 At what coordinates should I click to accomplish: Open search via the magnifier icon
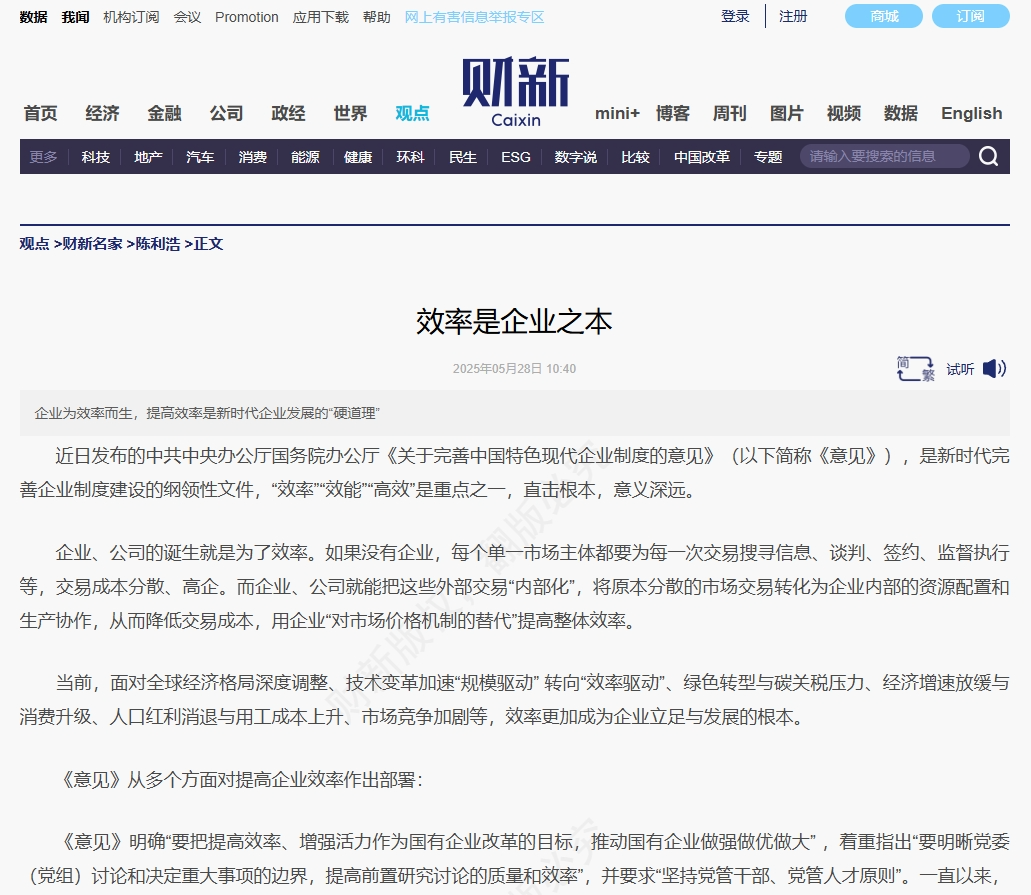tap(988, 156)
